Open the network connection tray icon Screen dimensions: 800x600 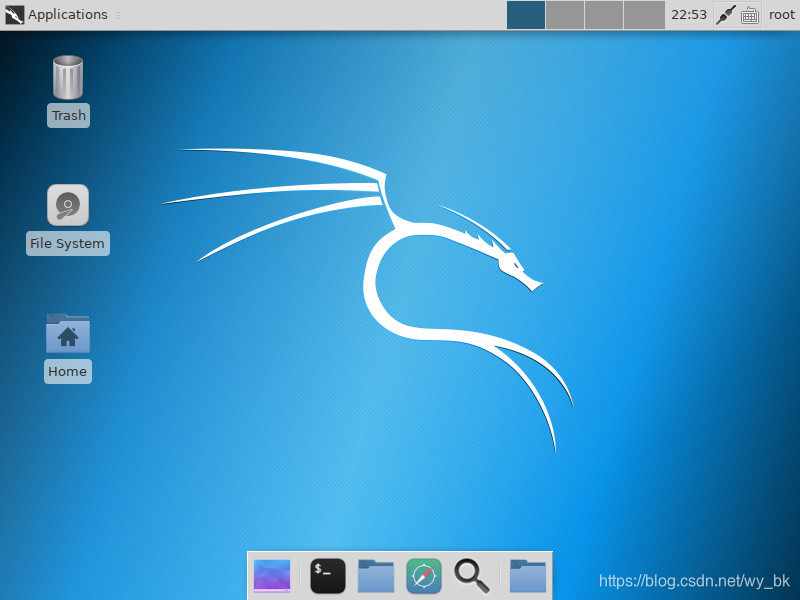coord(725,15)
